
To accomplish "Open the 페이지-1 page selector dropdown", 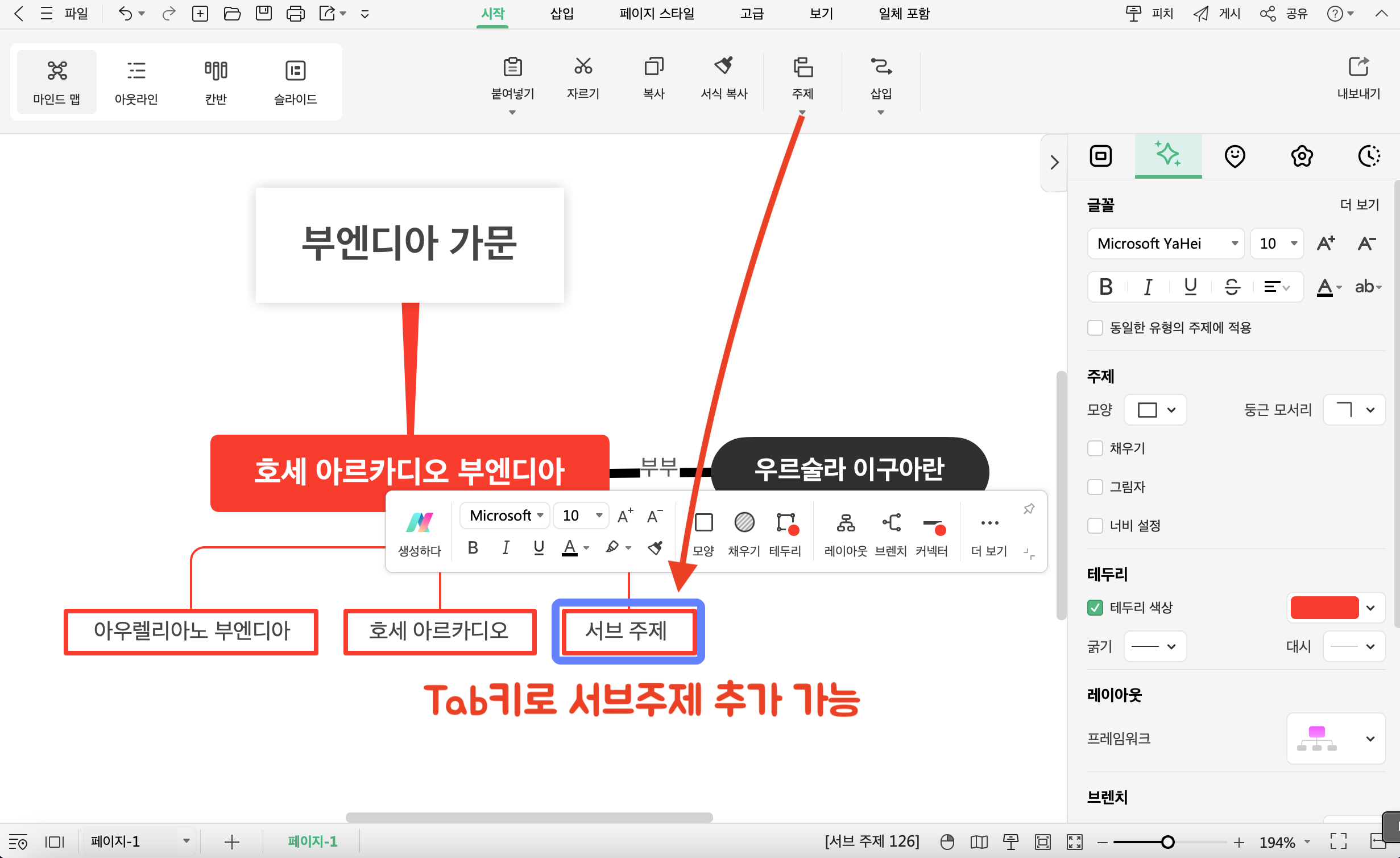I will [x=140, y=841].
